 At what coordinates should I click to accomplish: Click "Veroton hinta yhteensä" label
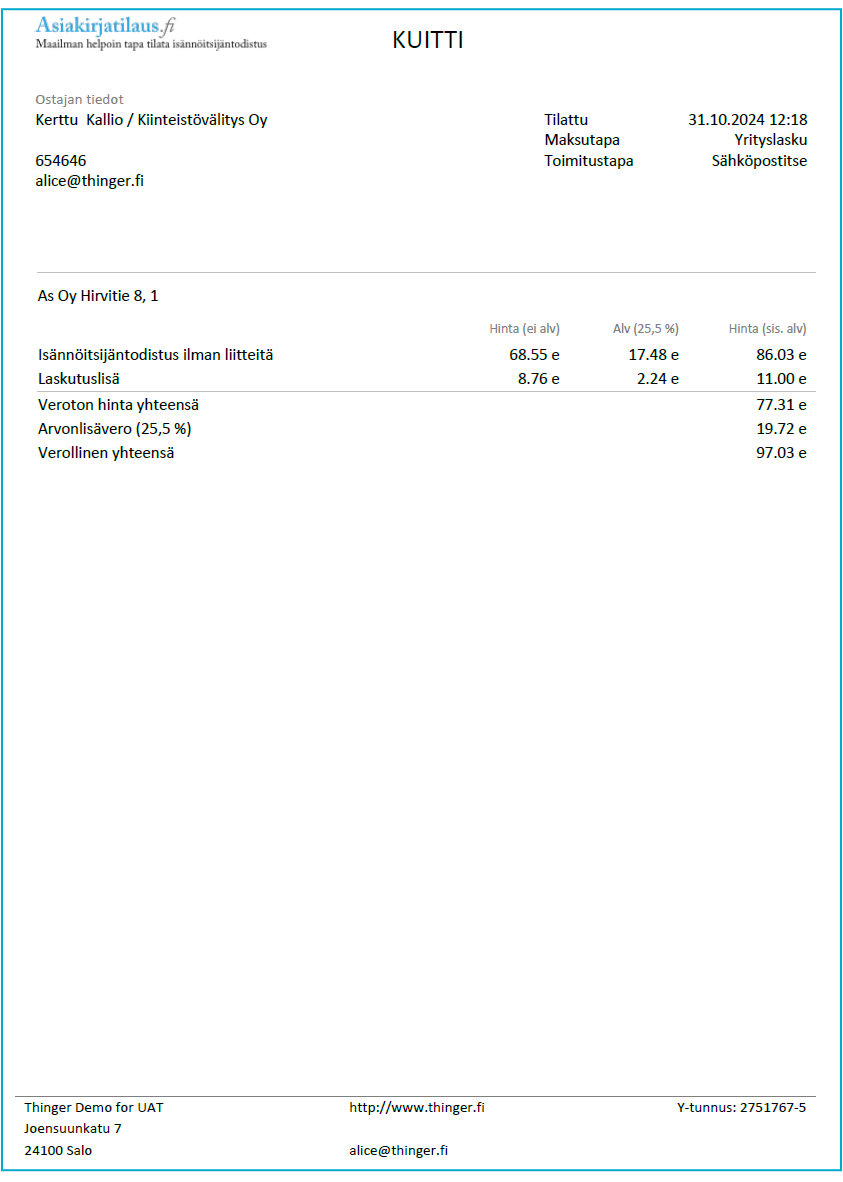point(118,405)
